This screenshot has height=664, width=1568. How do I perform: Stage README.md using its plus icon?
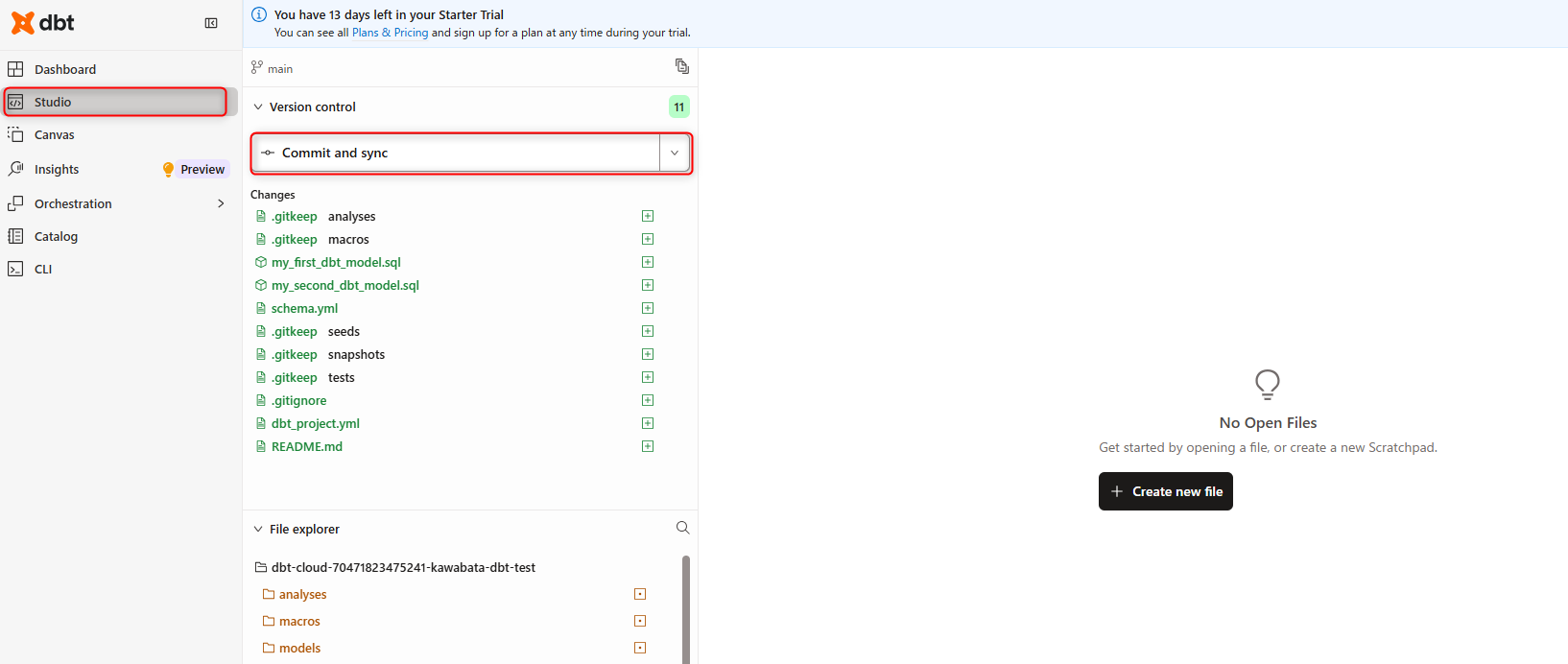click(x=648, y=446)
